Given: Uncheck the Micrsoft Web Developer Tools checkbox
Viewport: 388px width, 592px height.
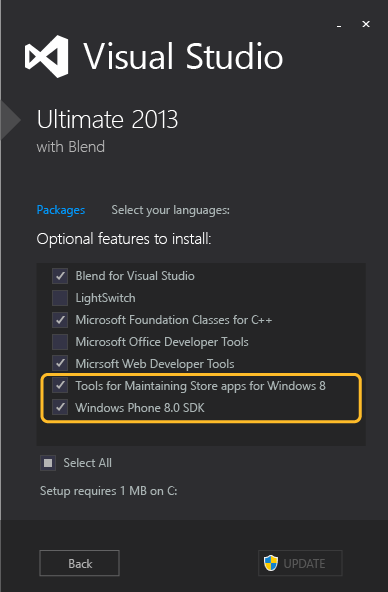Looking at the screenshot, I should click(x=60, y=364).
